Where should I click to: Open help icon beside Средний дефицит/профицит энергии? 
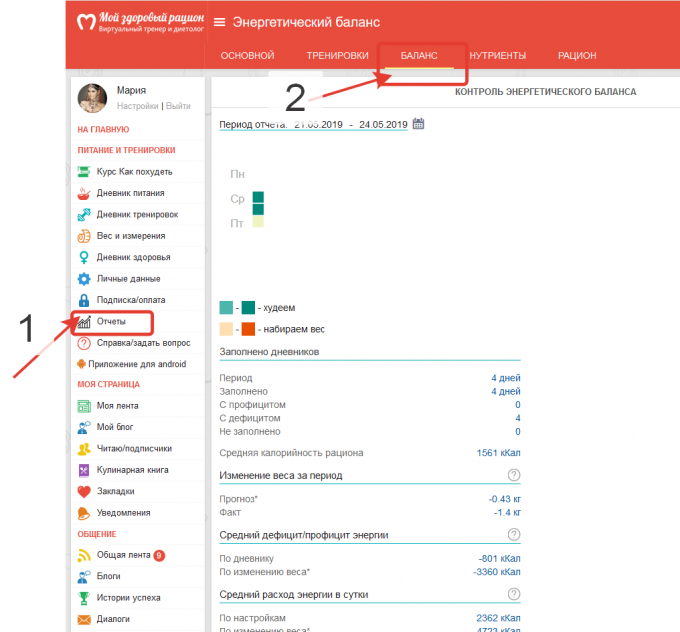[x=514, y=535]
